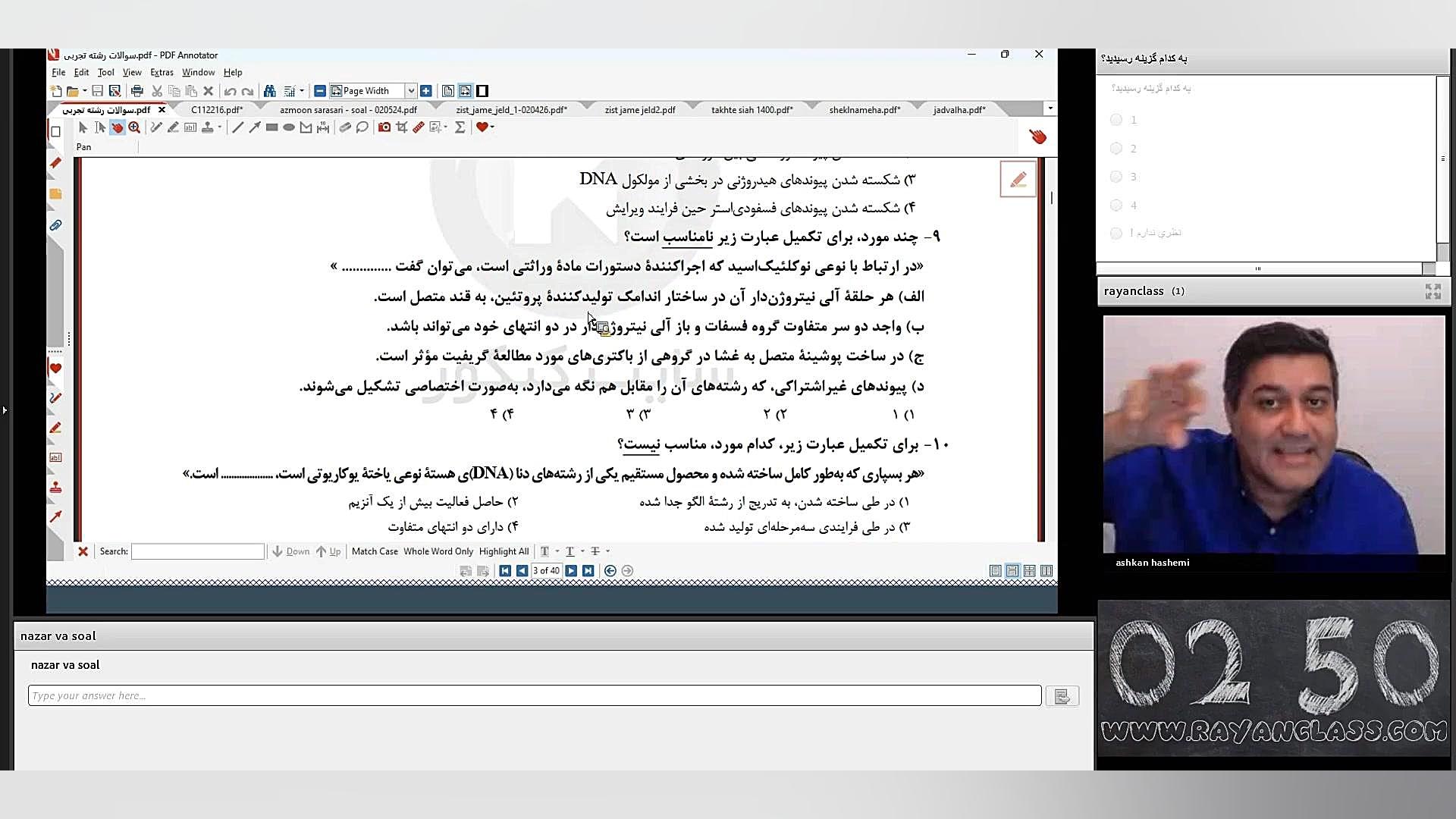Choose the Zoom magnifier tool
The image size is (1456, 819).
134,127
